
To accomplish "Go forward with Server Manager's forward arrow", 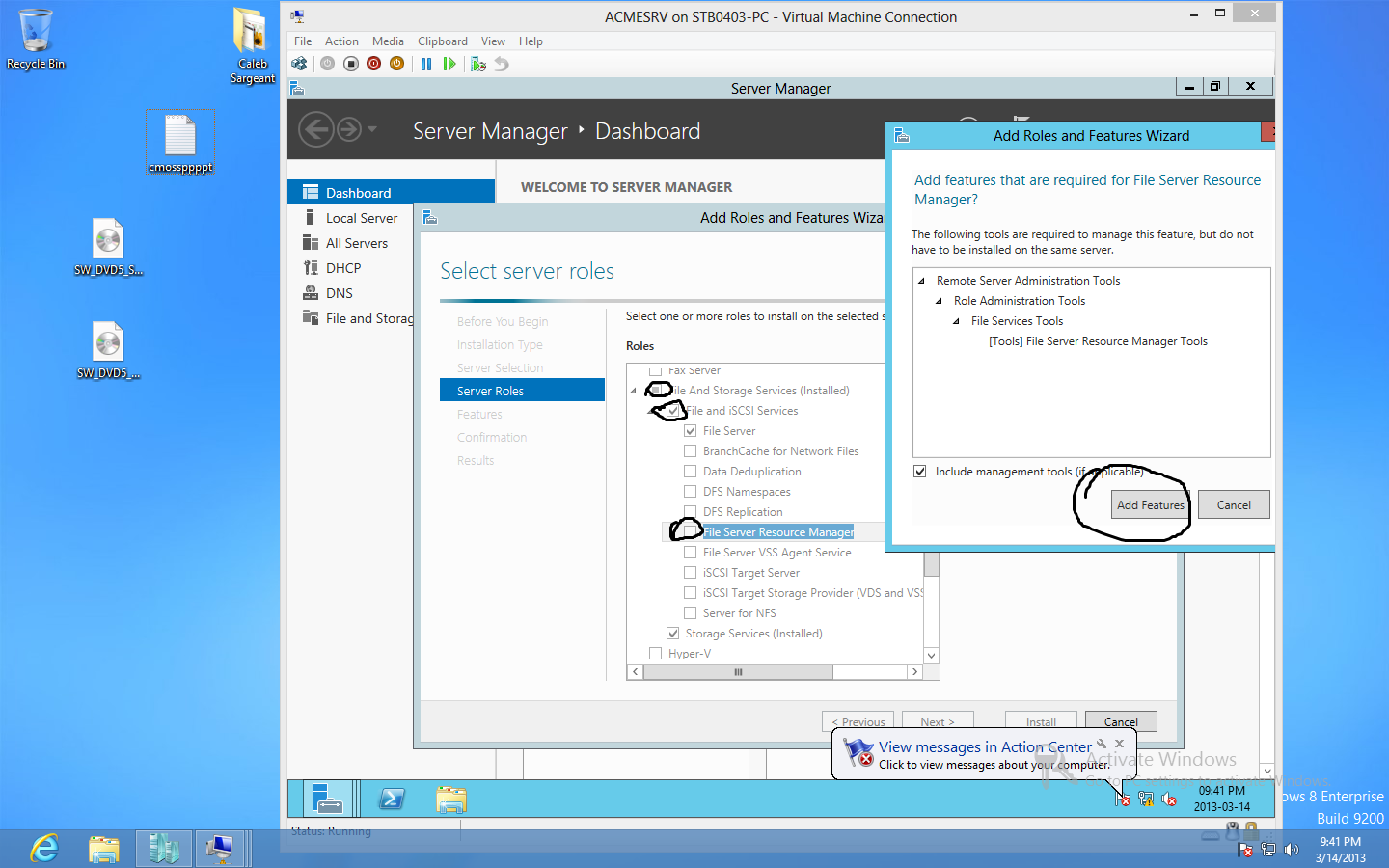I will pos(349,129).
